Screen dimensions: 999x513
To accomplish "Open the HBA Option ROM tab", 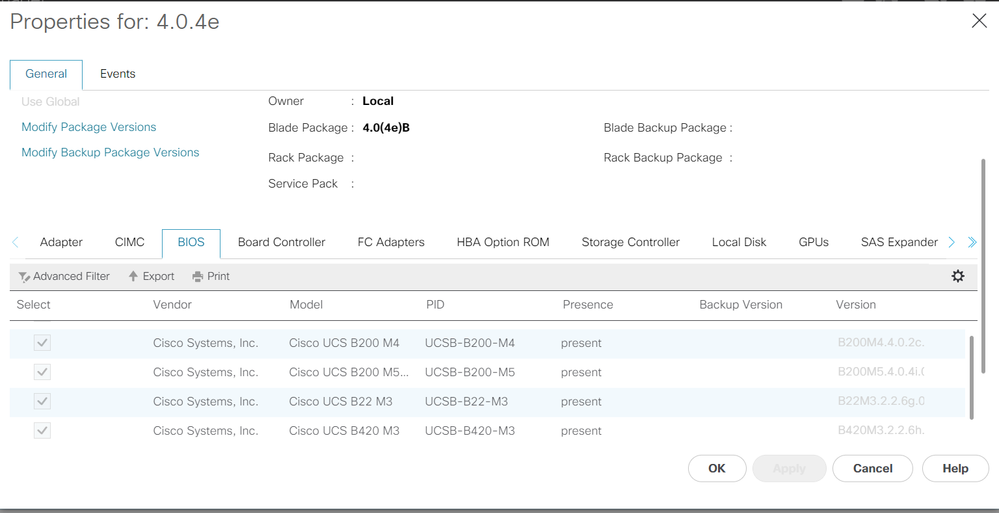I will (x=503, y=242).
